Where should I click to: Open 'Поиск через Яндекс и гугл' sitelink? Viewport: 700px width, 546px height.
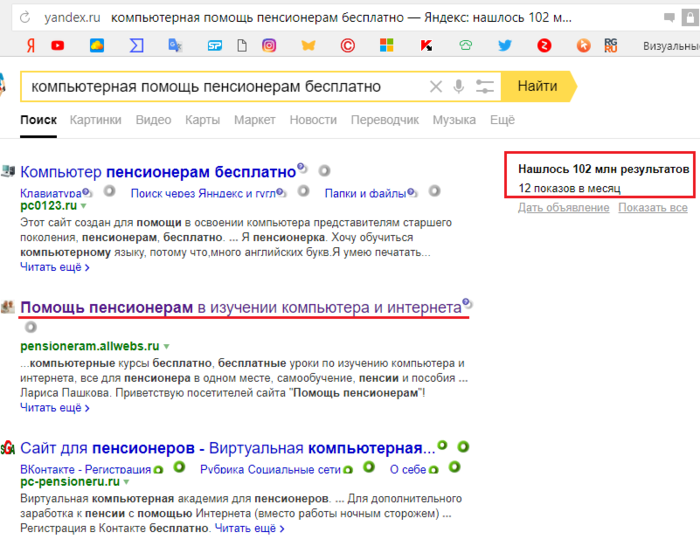pyautogui.click(x=203, y=193)
